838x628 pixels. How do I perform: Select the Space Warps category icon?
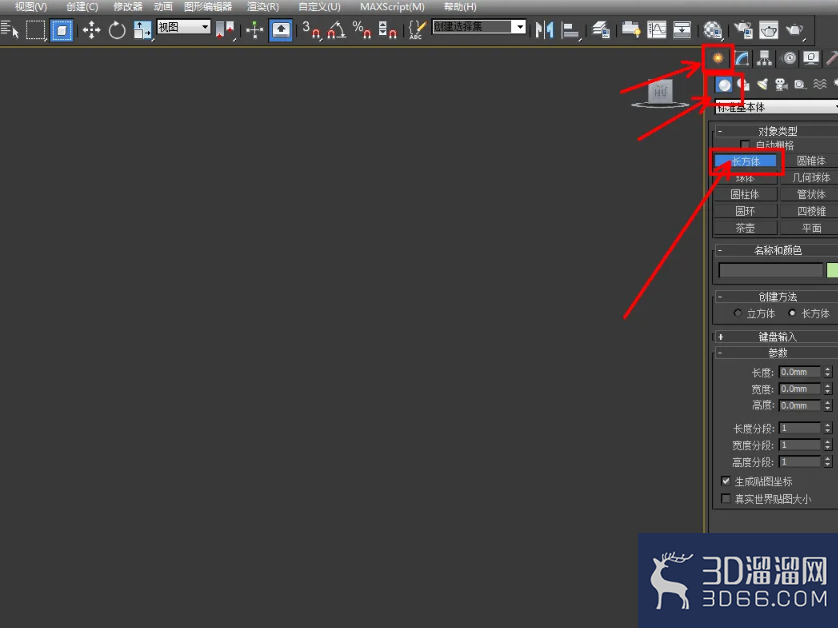click(820, 84)
